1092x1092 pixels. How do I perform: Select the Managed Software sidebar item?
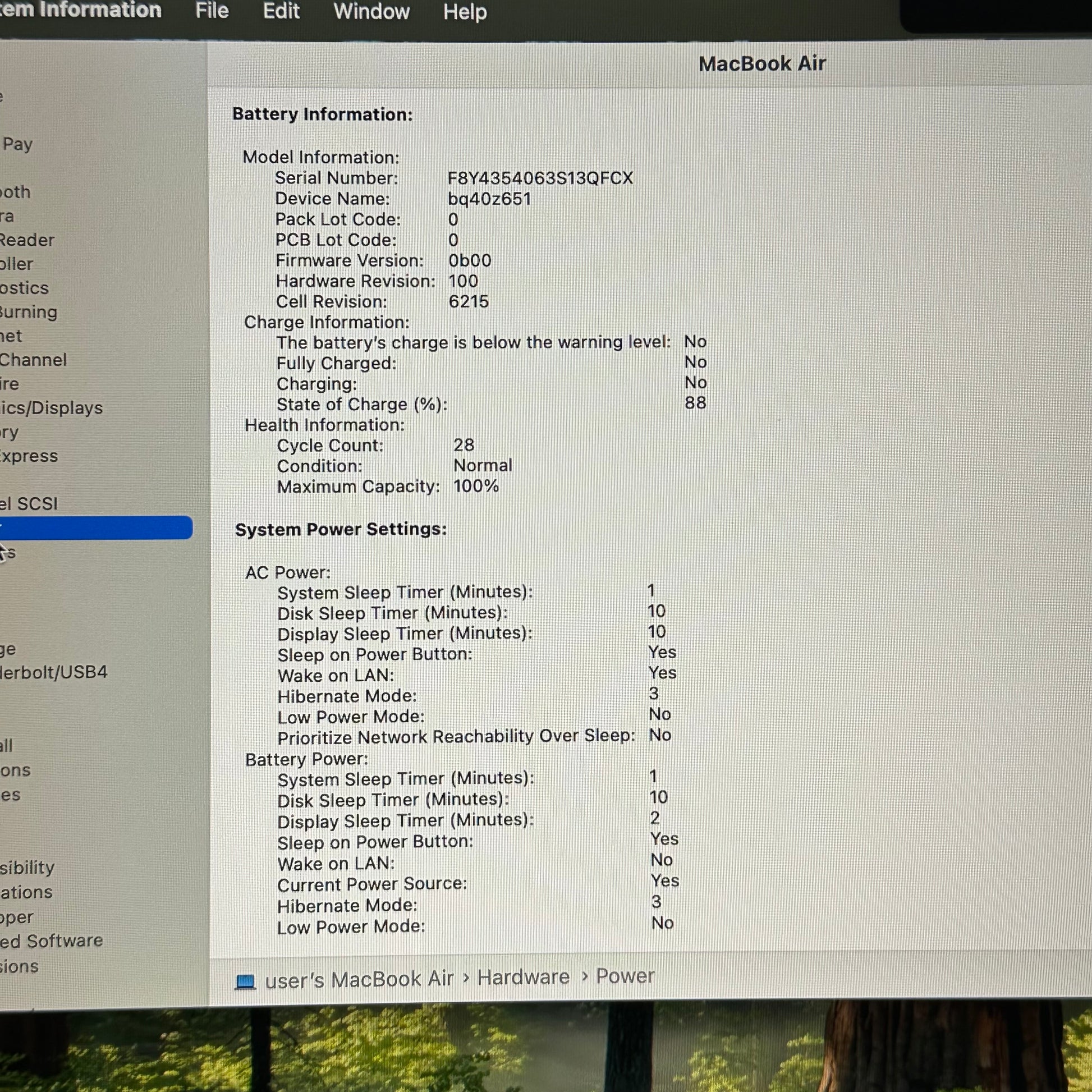(52, 941)
